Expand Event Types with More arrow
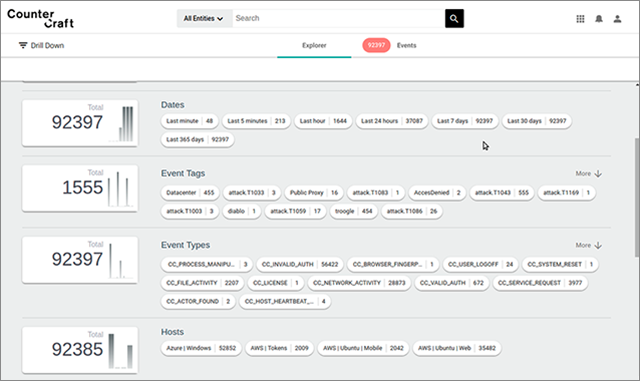 pos(589,245)
